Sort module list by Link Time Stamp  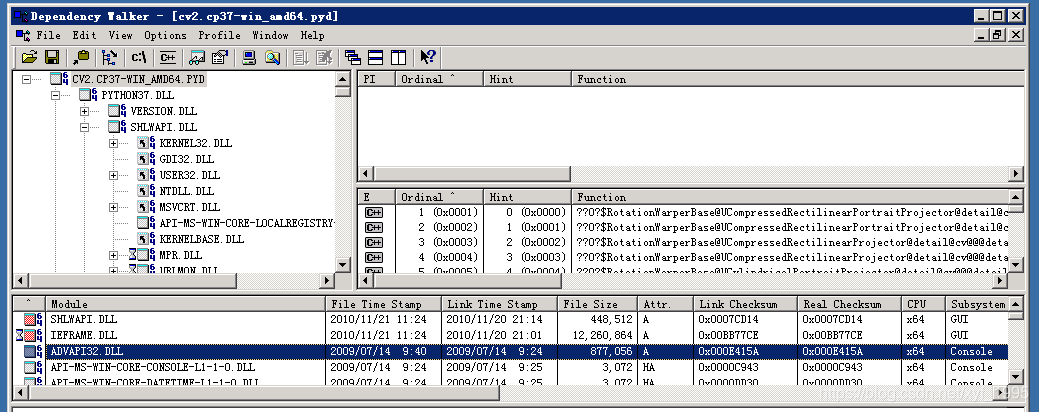pyautogui.click(x=500, y=305)
